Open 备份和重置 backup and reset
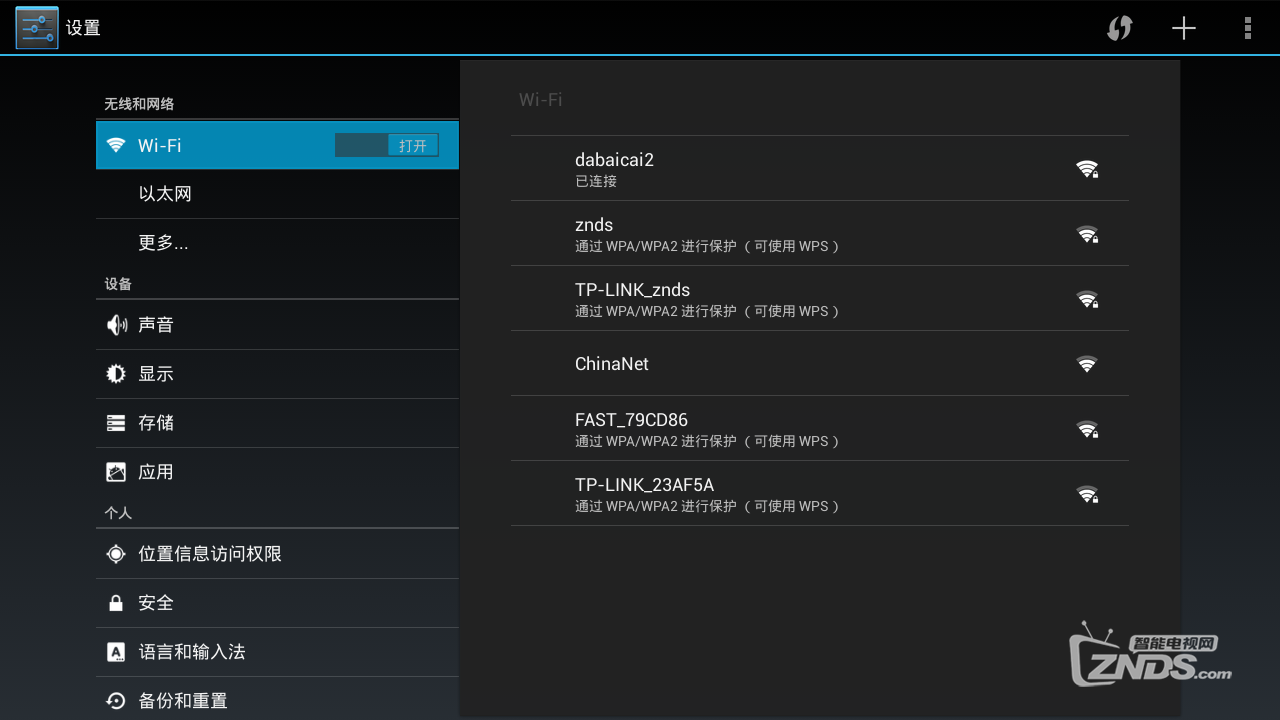The image size is (1280, 720). pyautogui.click(x=277, y=701)
